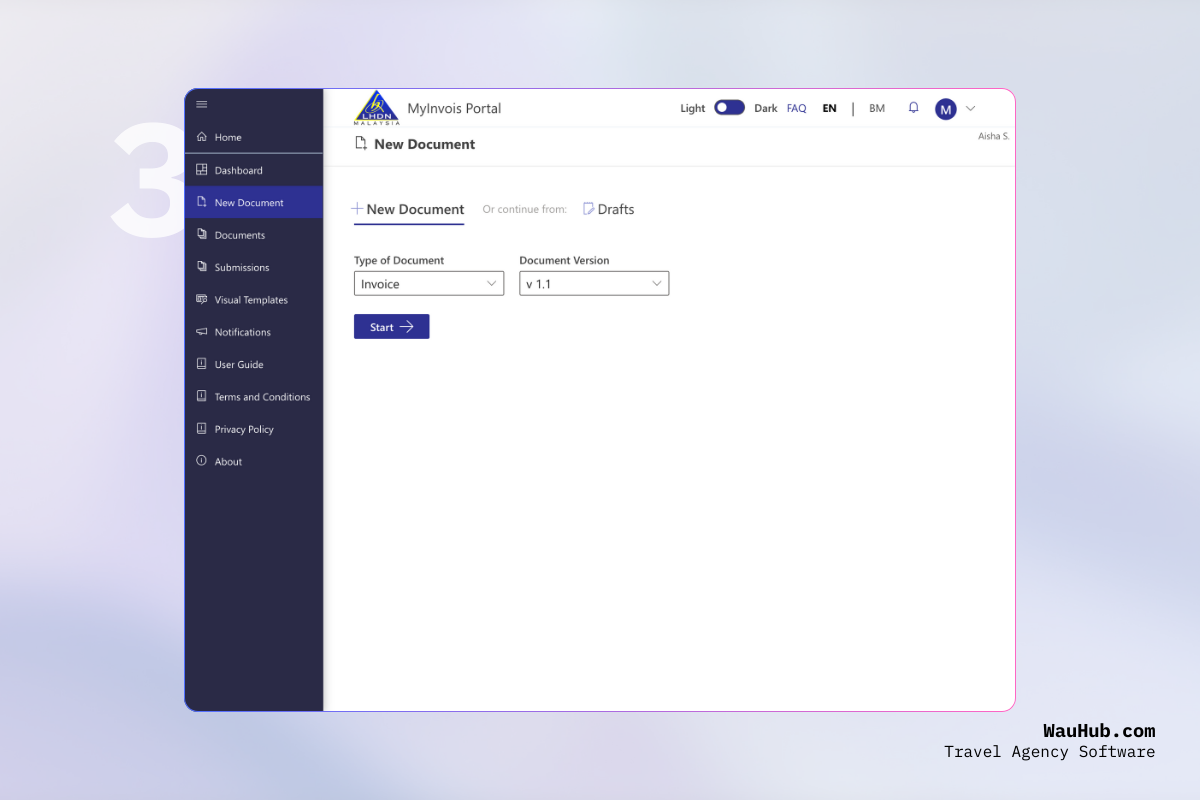Image resolution: width=1200 pixels, height=800 pixels.
Task: Open the FAQ link
Action: coord(796,108)
